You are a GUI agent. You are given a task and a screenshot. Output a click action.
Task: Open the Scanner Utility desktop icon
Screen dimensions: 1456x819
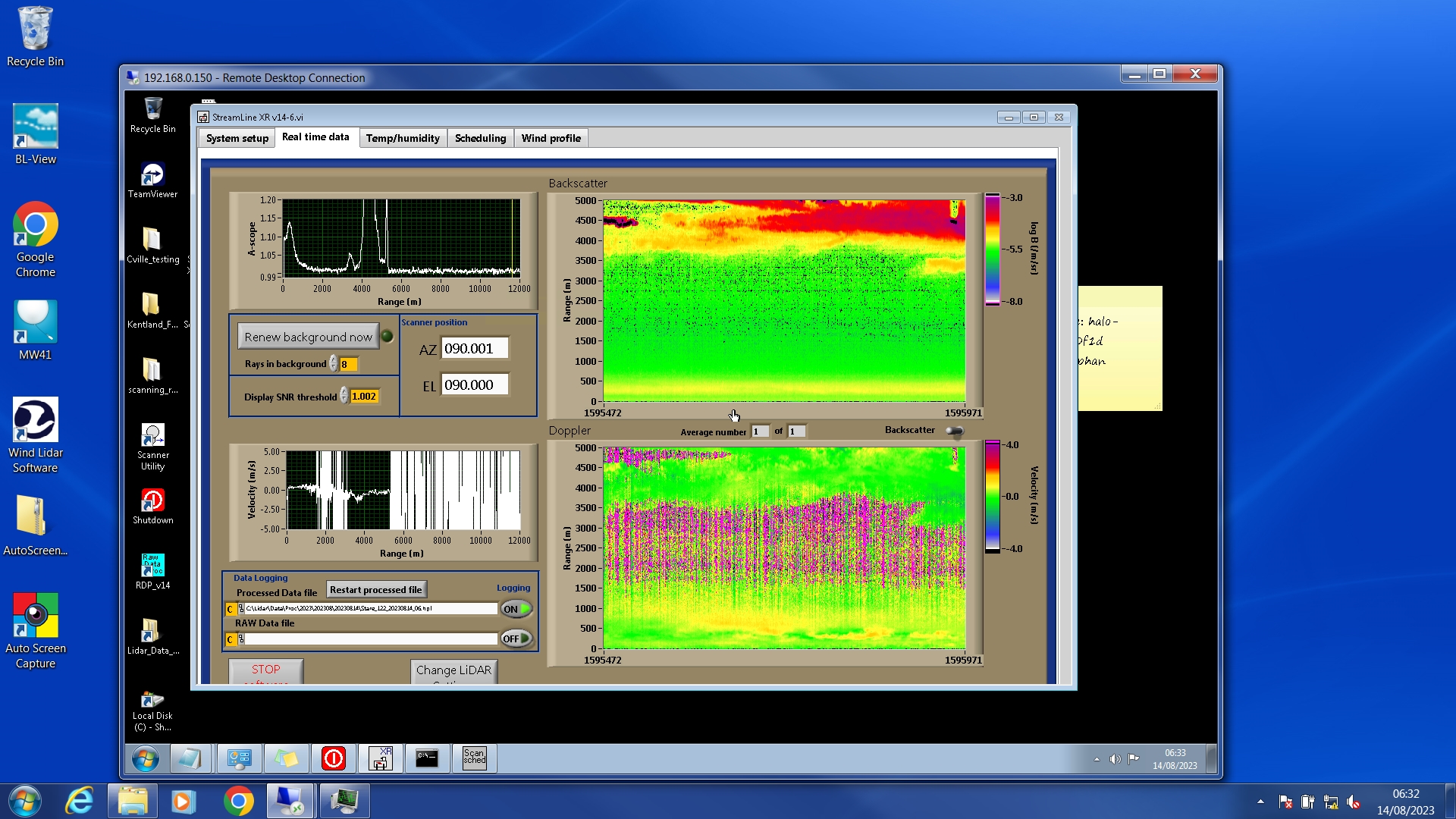pos(152,436)
